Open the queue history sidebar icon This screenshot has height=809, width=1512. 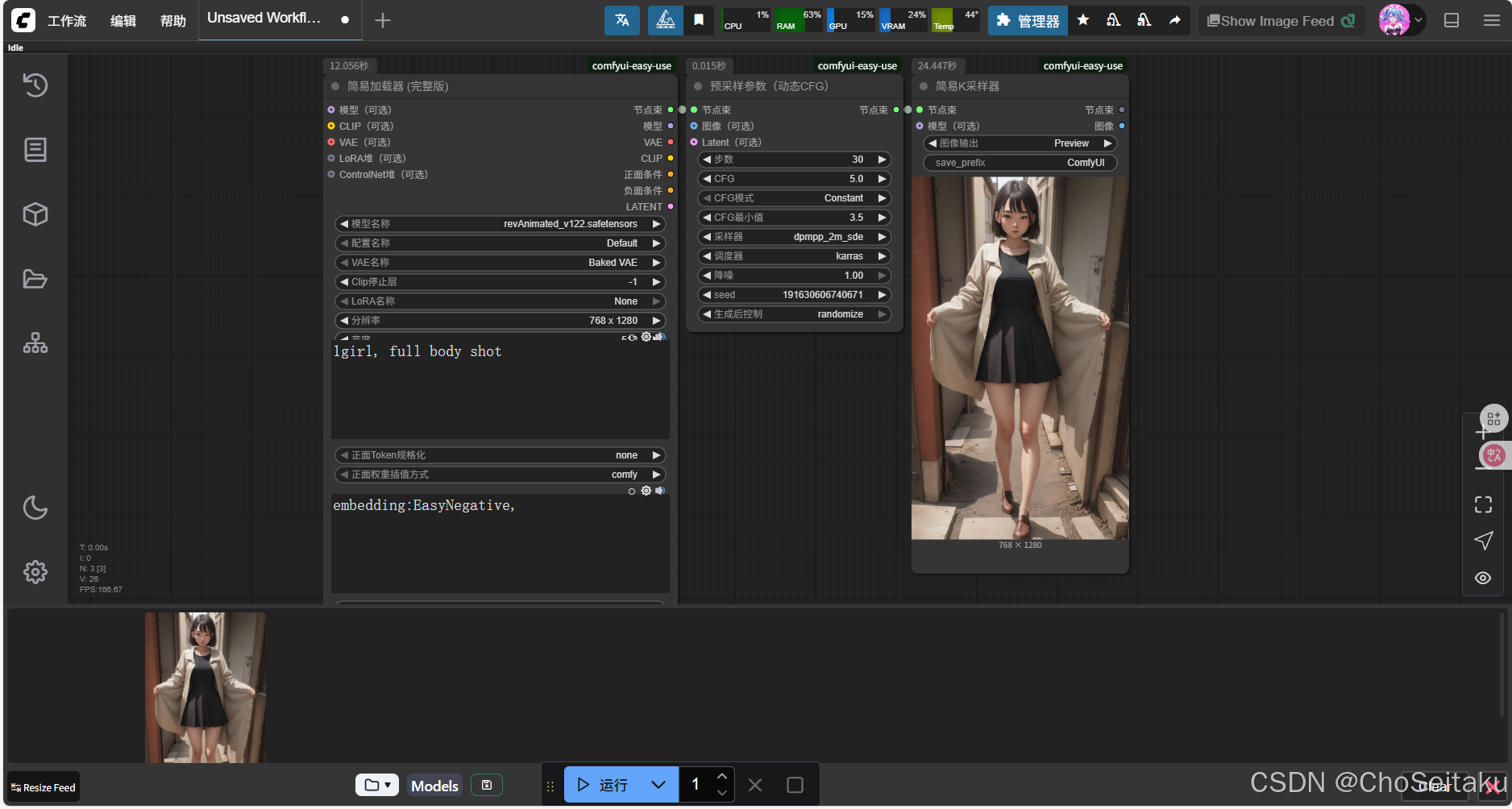35,85
